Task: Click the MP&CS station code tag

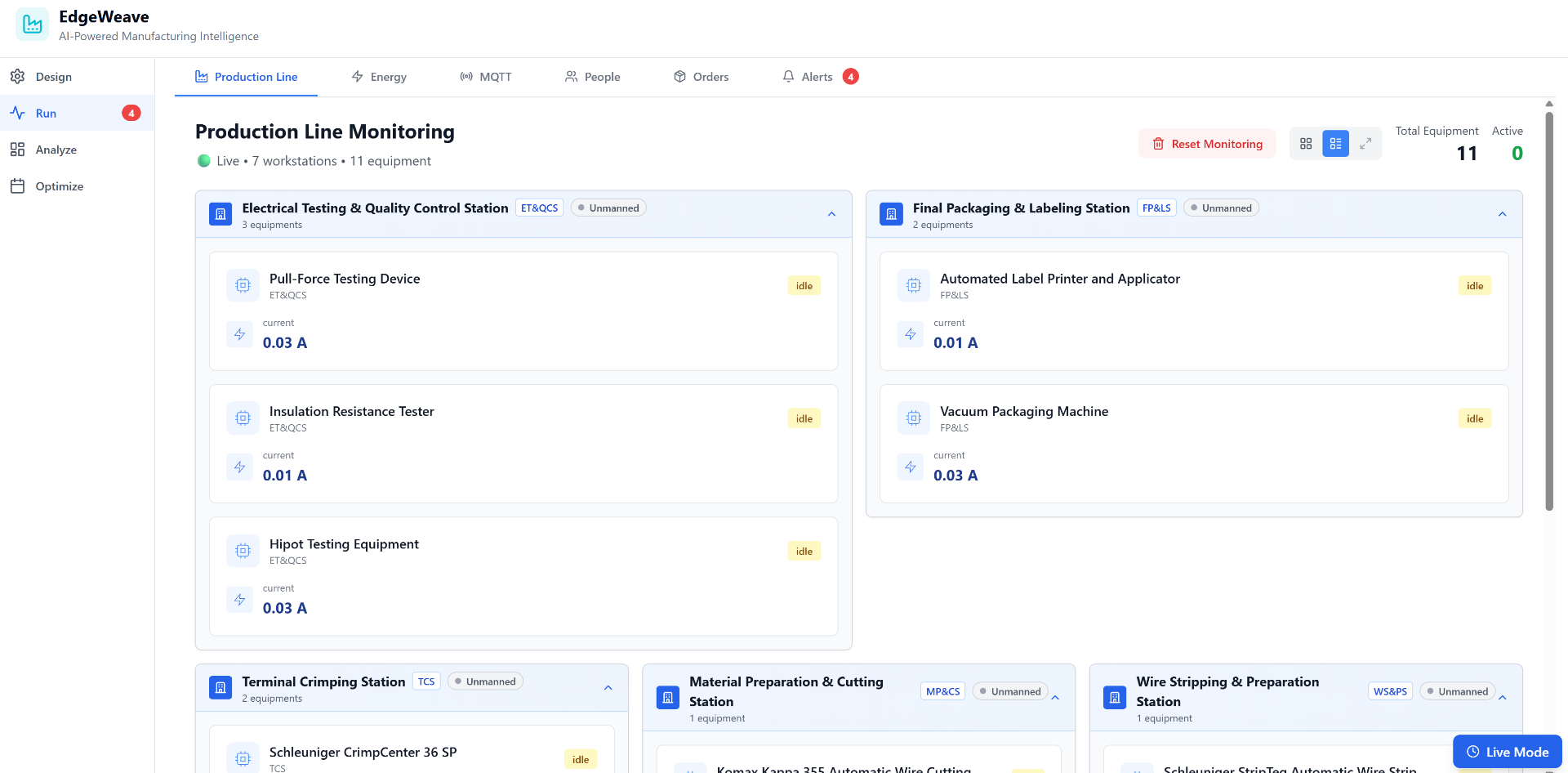Action: point(942,691)
